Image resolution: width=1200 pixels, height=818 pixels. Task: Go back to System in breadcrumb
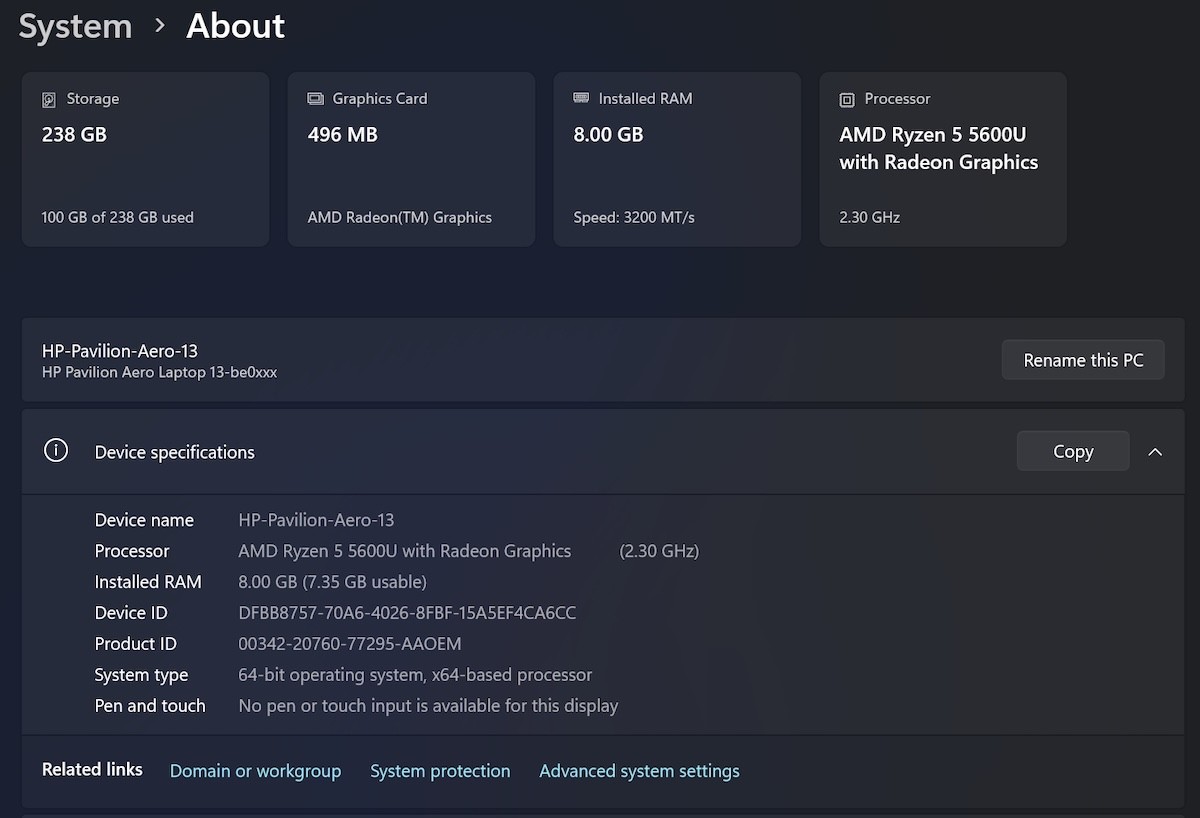[x=76, y=26]
